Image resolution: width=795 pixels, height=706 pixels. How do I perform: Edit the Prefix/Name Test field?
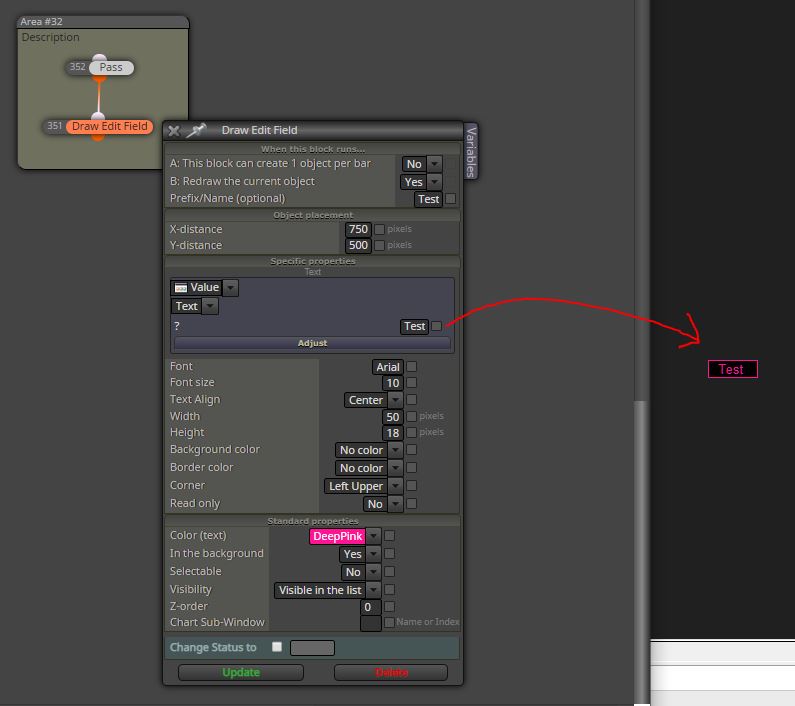click(428, 199)
